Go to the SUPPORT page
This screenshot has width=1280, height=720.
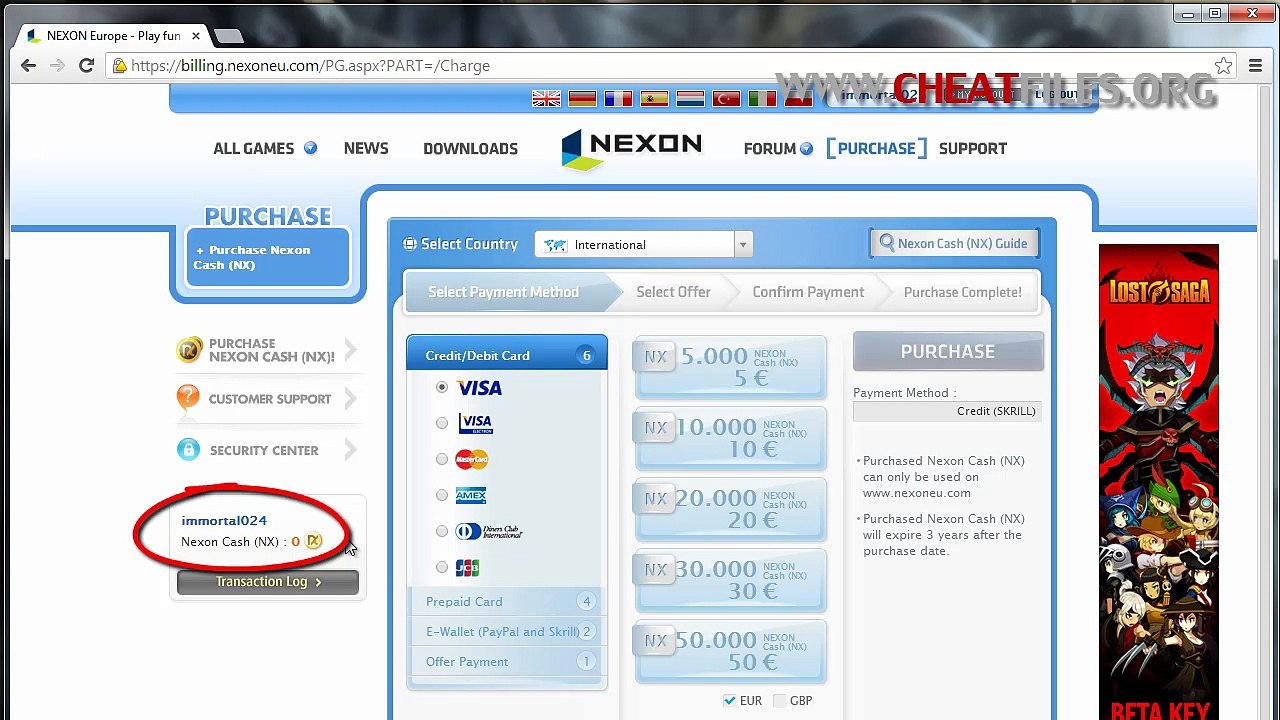coord(973,148)
